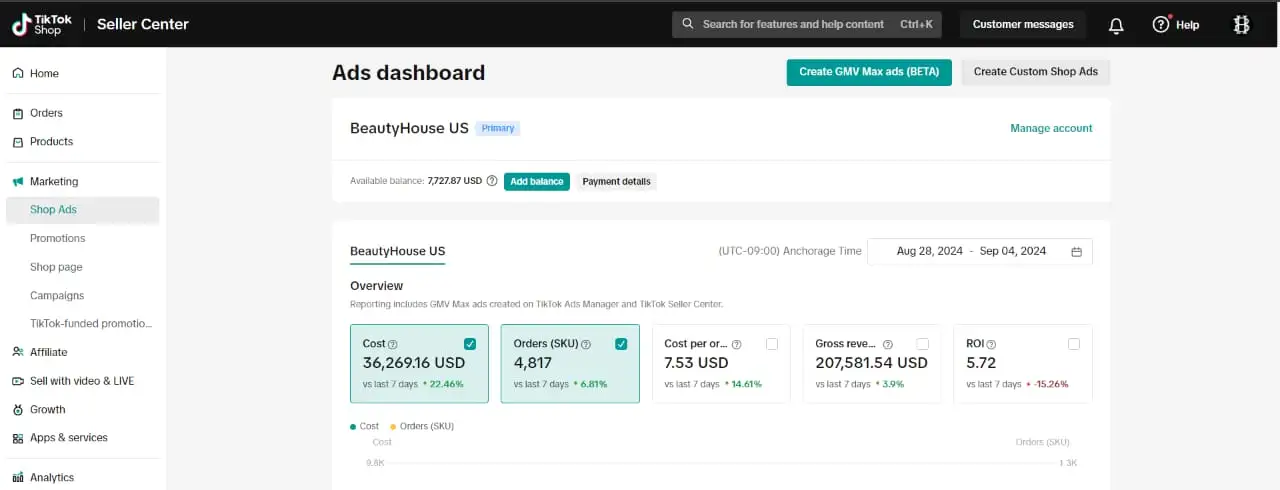
Task: Click the calendar icon in date range
Action: [1076, 252]
